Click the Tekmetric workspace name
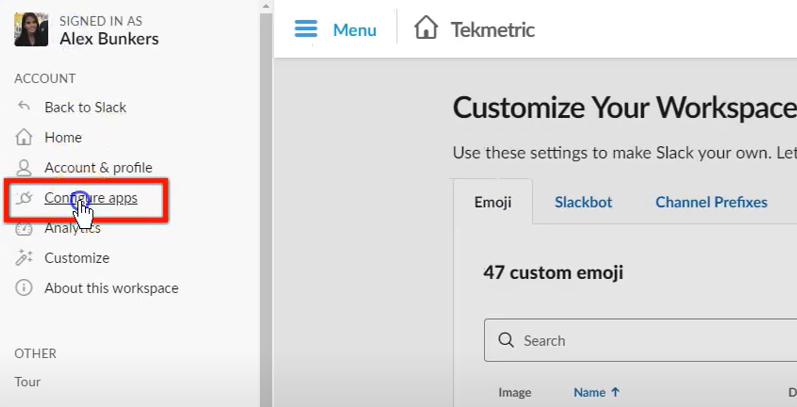This screenshot has height=407, width=797. click(x=493, y=29)
